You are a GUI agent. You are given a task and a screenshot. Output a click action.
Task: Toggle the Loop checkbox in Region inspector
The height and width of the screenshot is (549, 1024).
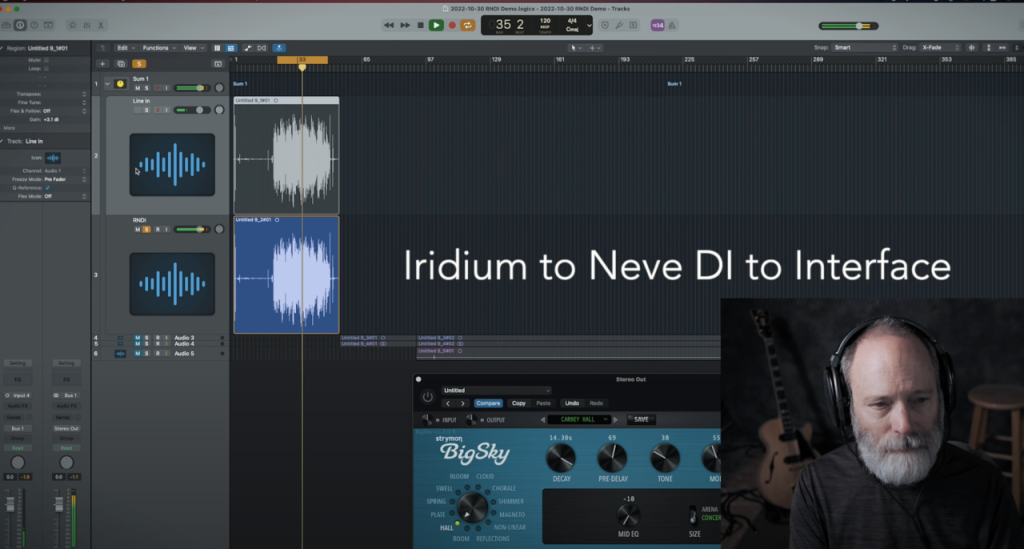(46, 67)
